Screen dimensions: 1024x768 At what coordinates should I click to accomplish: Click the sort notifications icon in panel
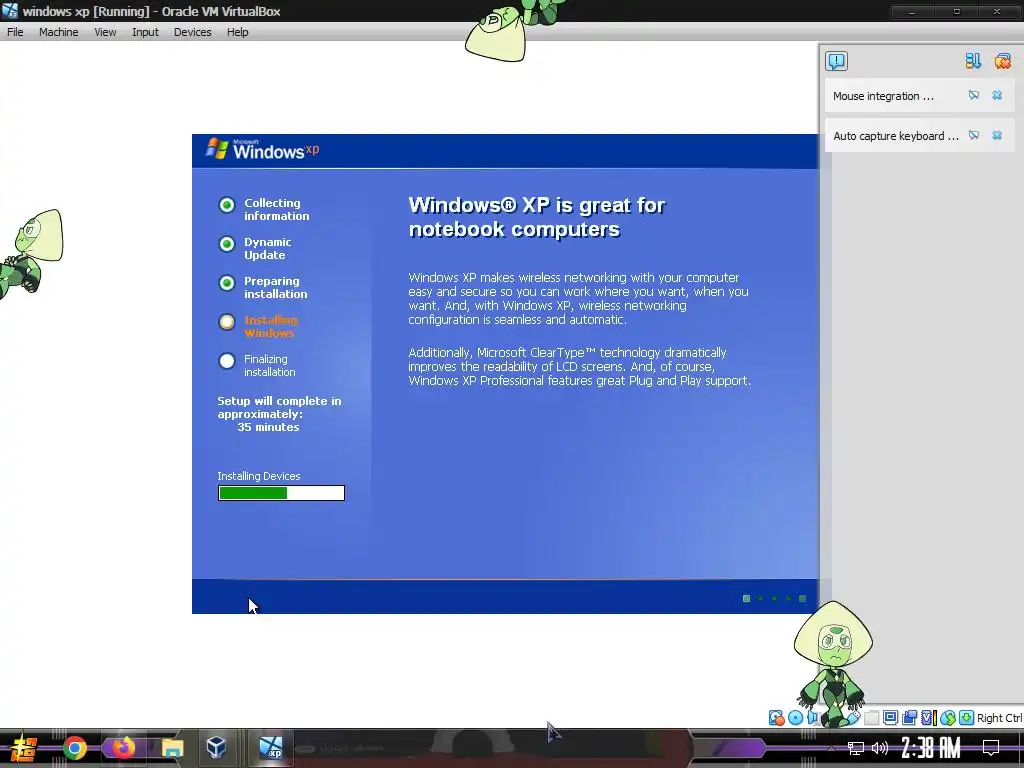click(x=973, y=61)
